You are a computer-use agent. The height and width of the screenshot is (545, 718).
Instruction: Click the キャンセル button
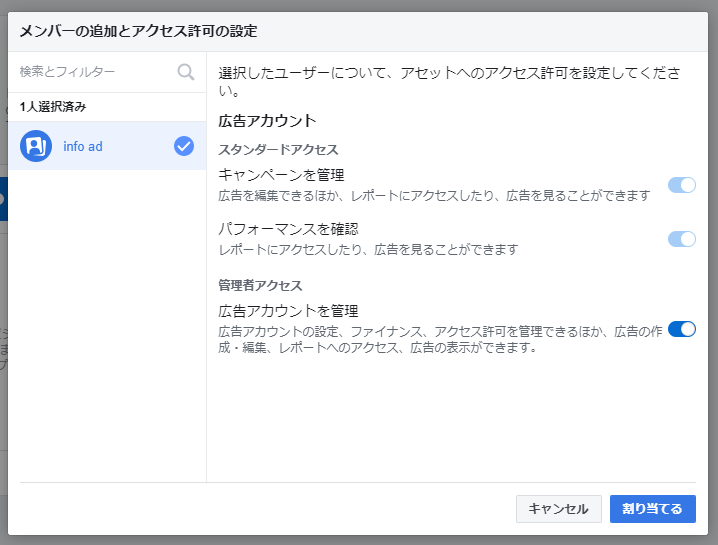coord(559,509)
